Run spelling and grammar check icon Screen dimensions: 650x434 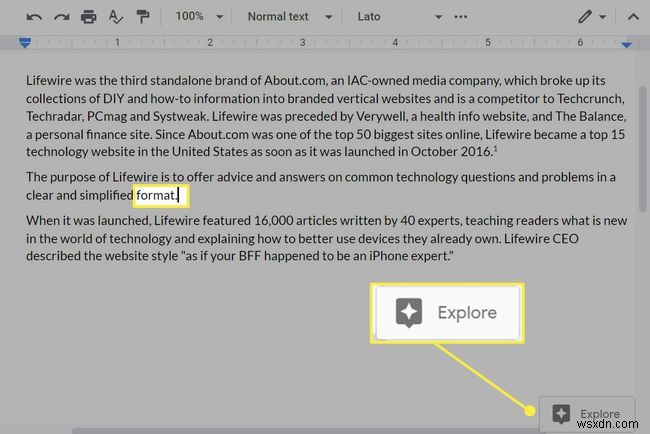coord(115,17)
